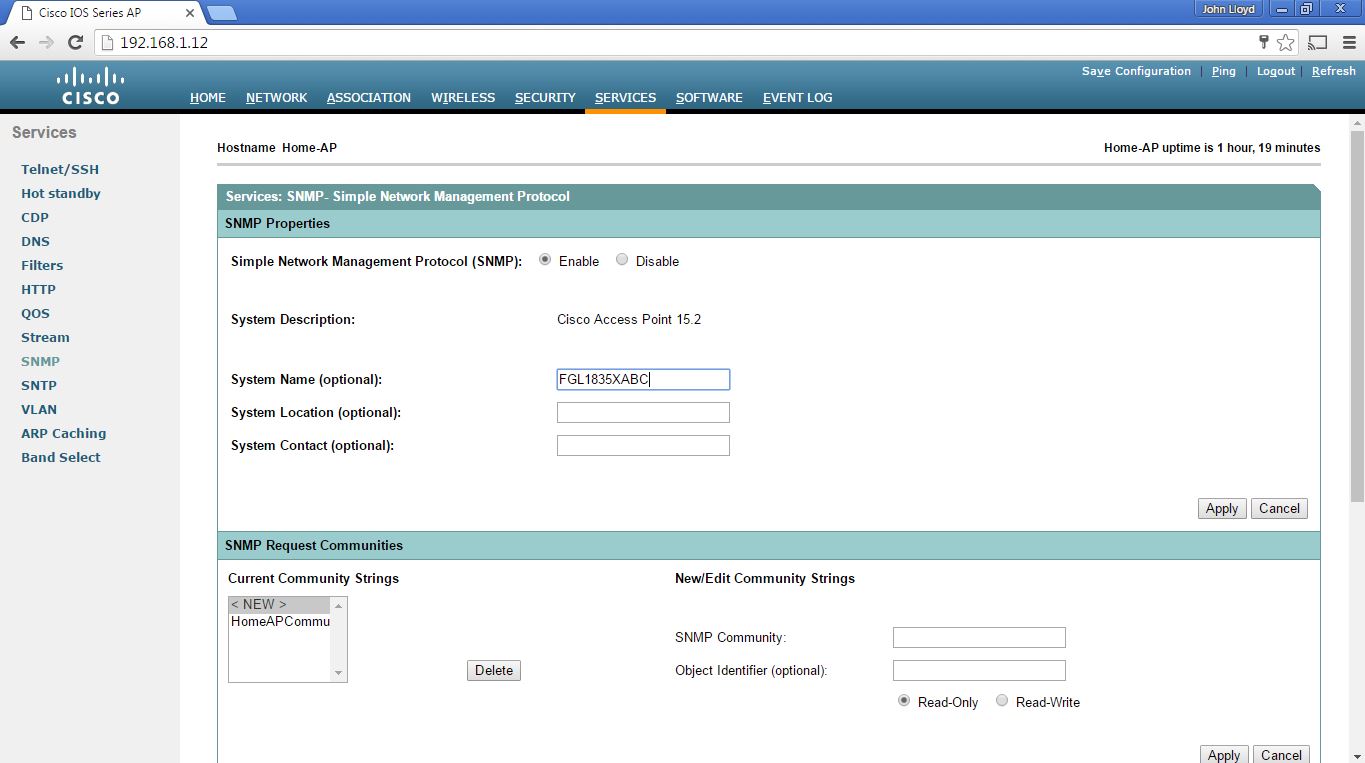Screen dimensions: 1365x763
Task: Open the HOME menu
Action: pyautogui.click(x=208, y=97)
